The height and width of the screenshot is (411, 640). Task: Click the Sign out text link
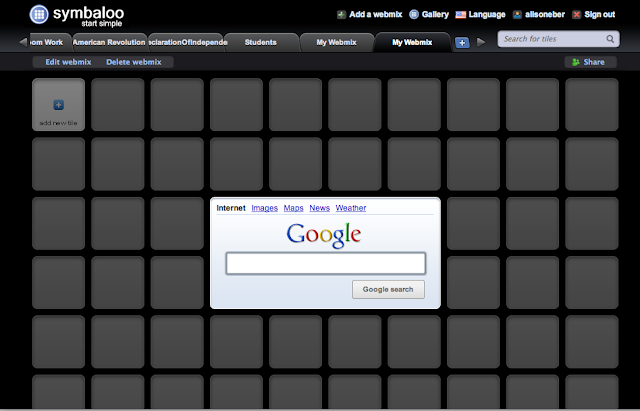click(600, 15)
